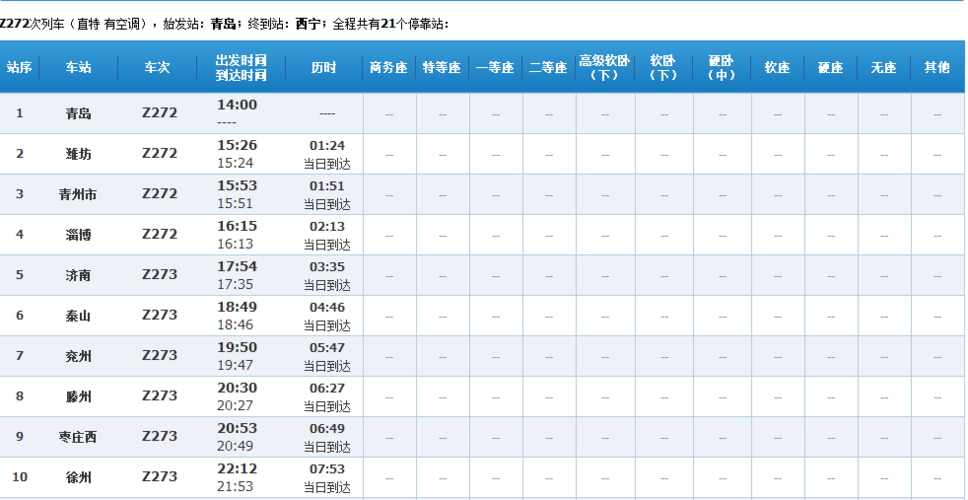This screenshot has width=968, height=500.
Task: Select the 枣庄西 station link
Action: click(78, 437)
